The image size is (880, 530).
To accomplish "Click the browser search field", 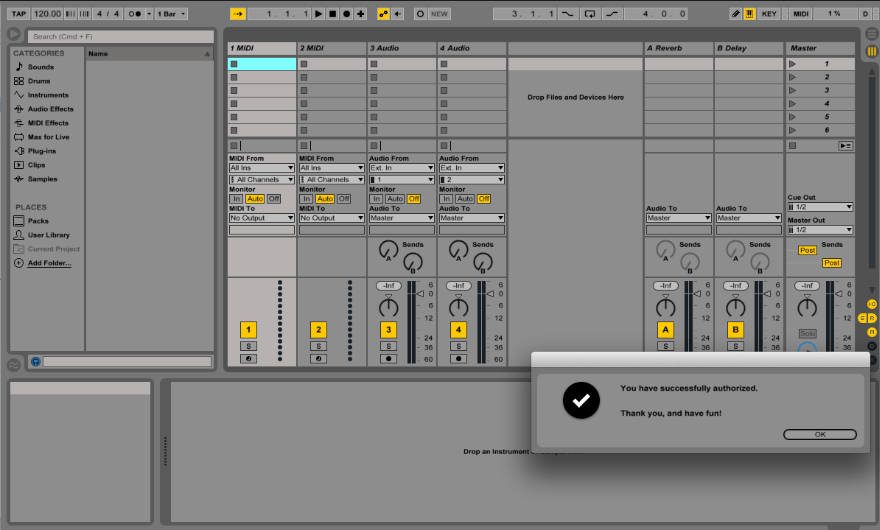I will (x=121, y=36).
